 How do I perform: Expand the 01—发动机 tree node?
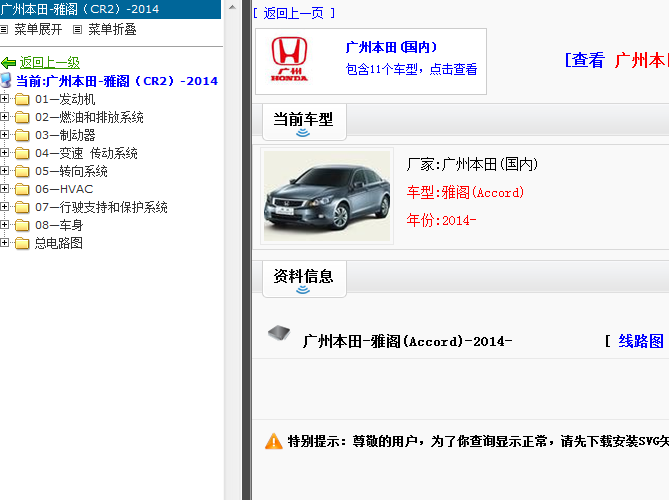pos(4,99)
